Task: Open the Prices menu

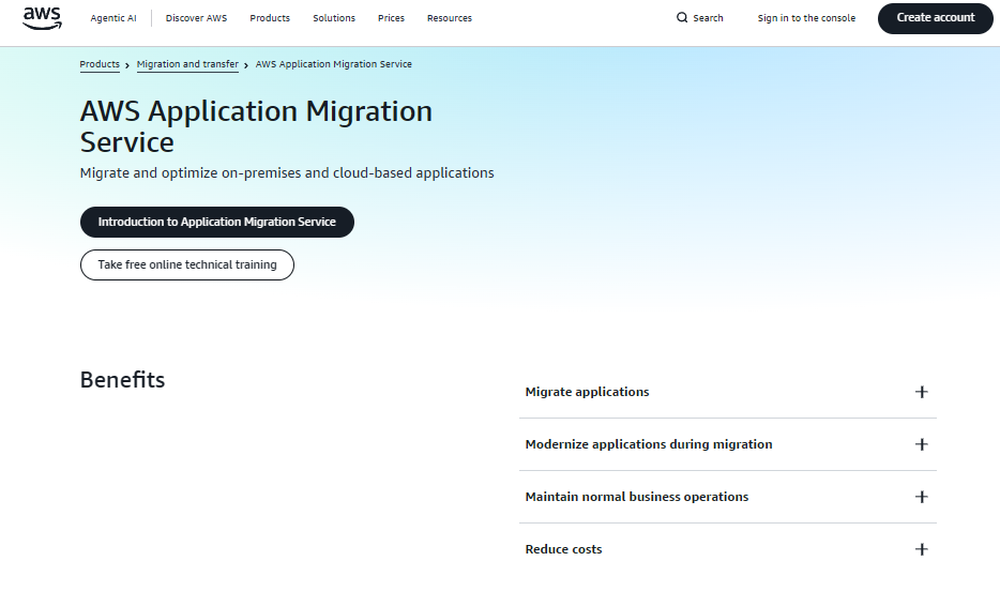Action: pos(391,18)
